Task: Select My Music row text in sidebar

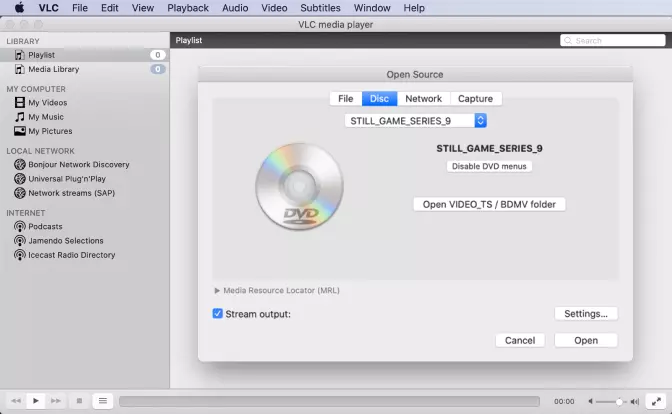Action: [46, 117]
